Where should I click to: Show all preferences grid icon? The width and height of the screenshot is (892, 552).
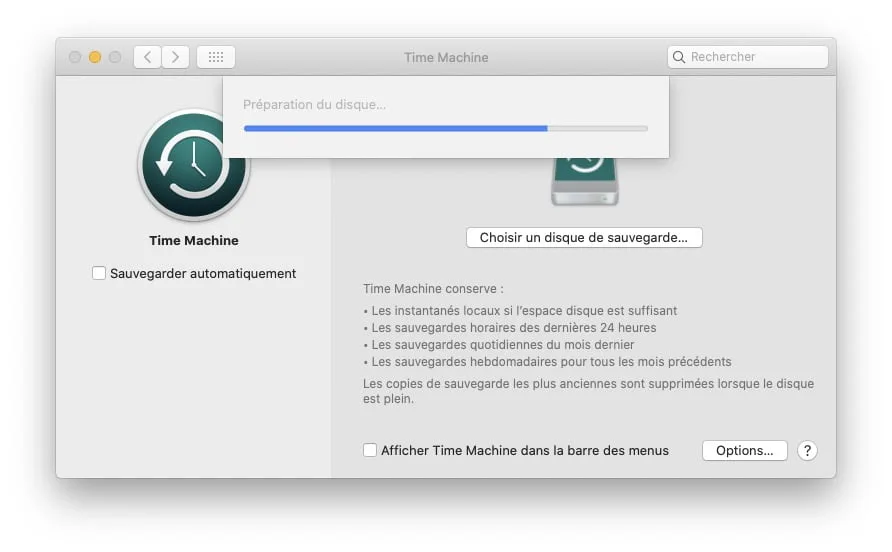[216, 57]
